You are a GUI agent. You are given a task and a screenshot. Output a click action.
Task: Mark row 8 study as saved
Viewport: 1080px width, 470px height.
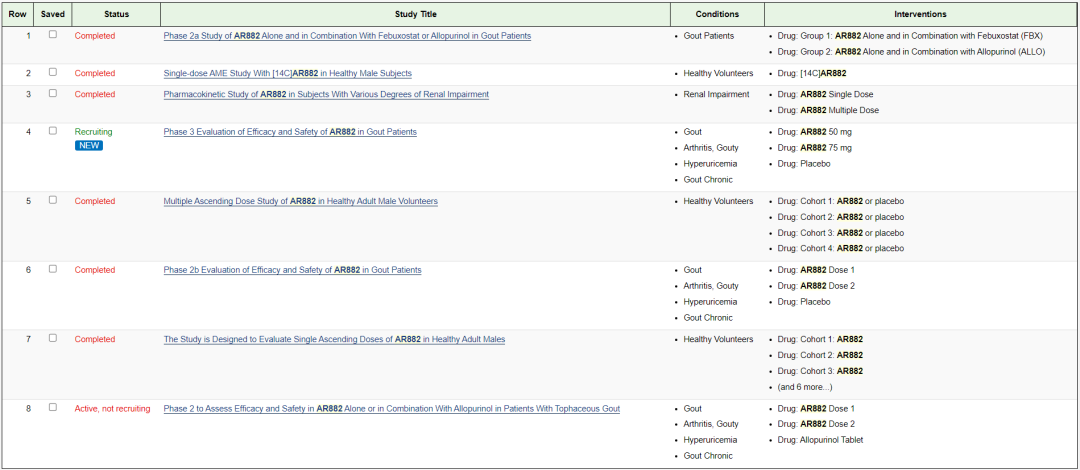pyautogui.click(x=53, y=408)
